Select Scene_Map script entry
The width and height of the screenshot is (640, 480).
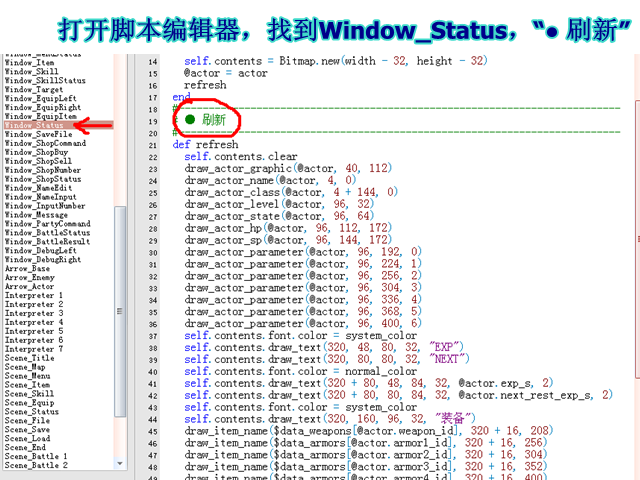(x=25, y=367)
